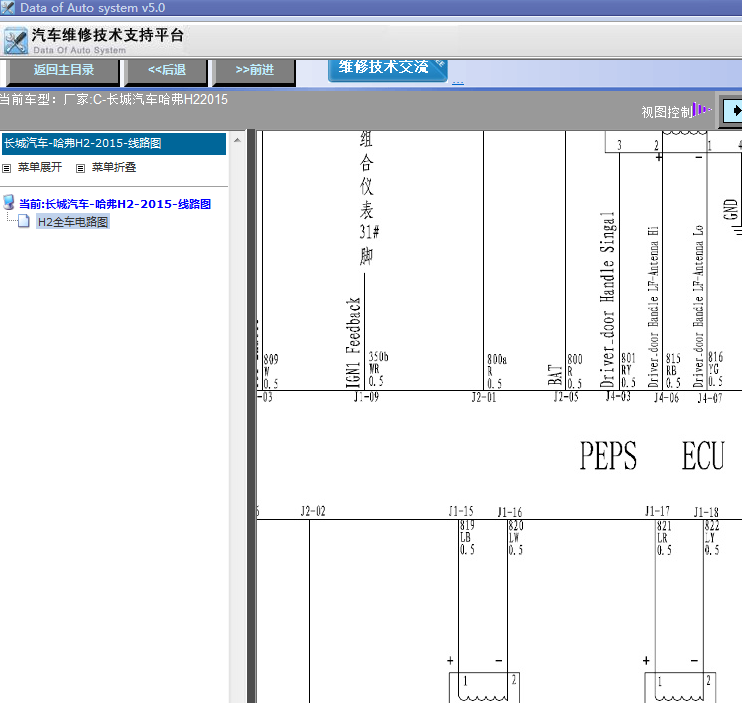Select 长城汽车-哈弗H2-2015-线路图 header tab
This screenshot has width=742, height=703.
point(114,143)
